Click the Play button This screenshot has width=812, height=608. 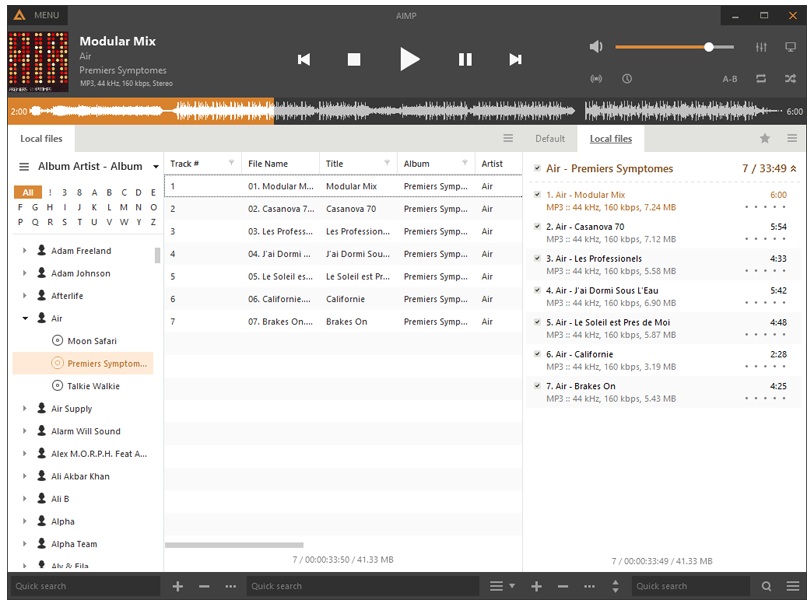(410, 60)
